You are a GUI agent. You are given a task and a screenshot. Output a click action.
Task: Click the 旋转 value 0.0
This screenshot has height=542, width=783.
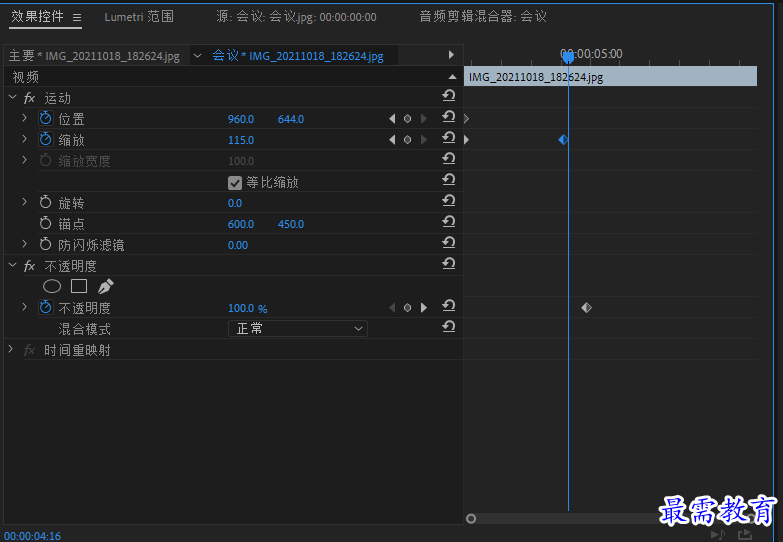(x=235, y=203)
